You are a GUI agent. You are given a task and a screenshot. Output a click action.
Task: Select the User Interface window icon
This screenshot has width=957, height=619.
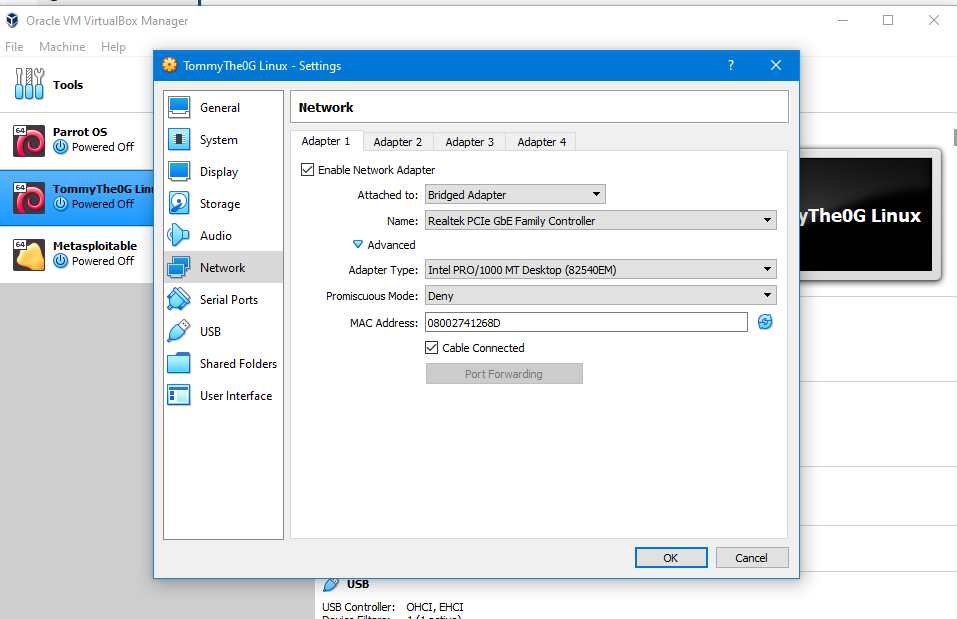tap(179, 396)
